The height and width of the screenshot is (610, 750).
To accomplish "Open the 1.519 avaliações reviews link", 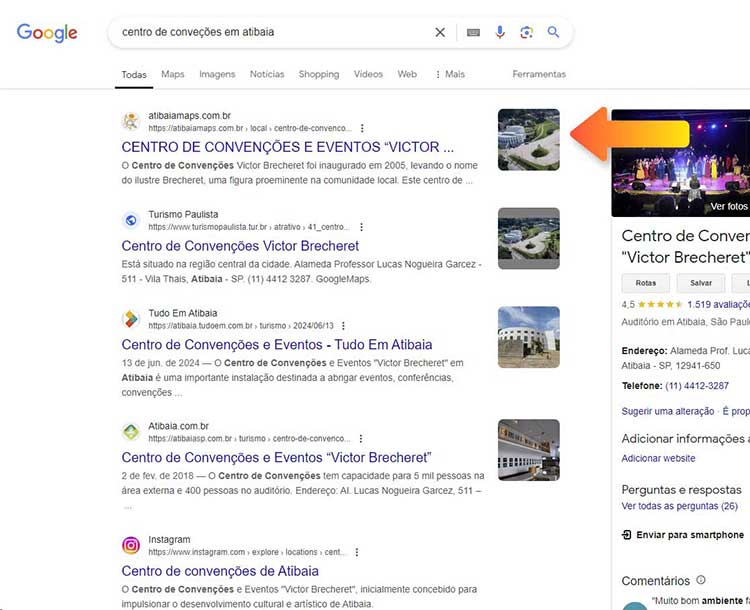I will pos(718,304).
